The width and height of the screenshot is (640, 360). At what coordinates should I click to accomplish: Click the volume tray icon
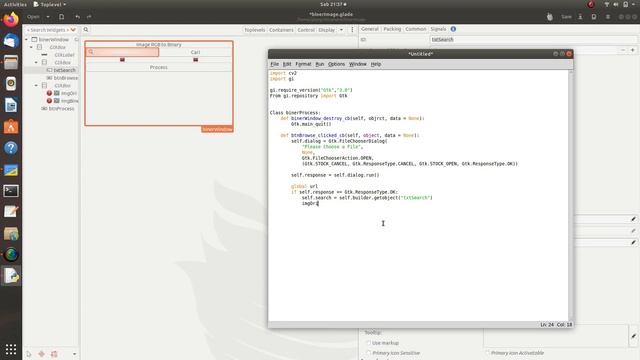click(616, 4)
